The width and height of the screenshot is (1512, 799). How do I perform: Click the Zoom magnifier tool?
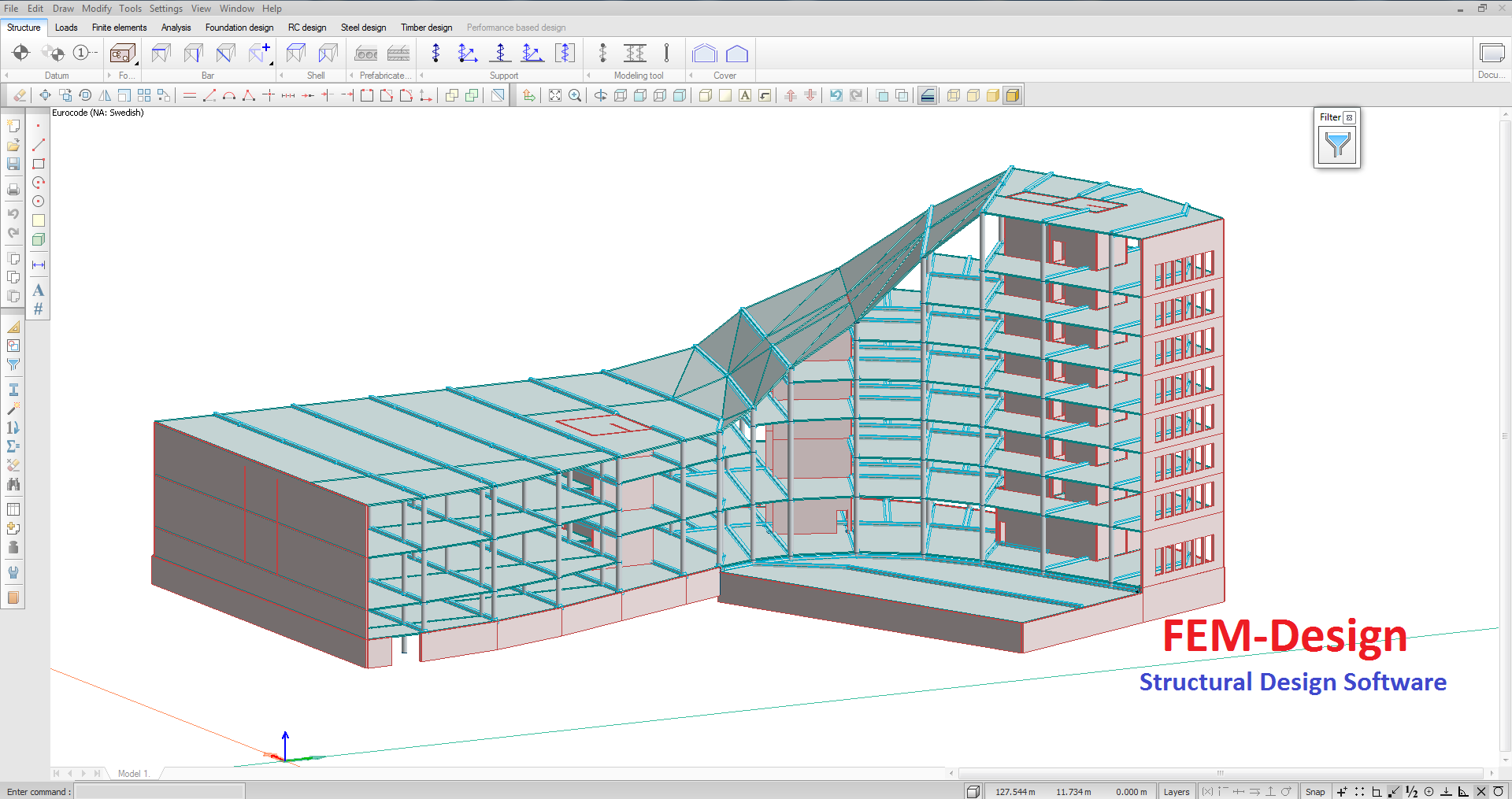(x=575, y=95)
